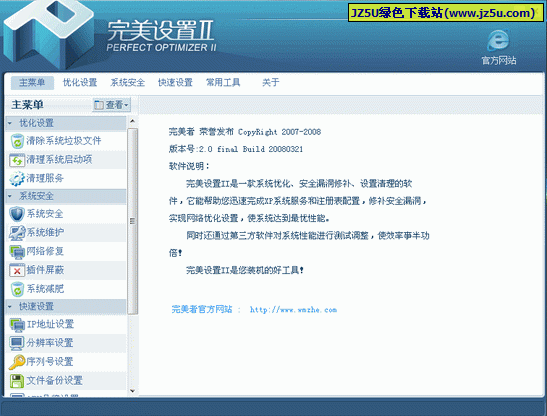Open the http://www.wmzhe.com link
Screen dimensions: 547x416
tap(293, 310)
